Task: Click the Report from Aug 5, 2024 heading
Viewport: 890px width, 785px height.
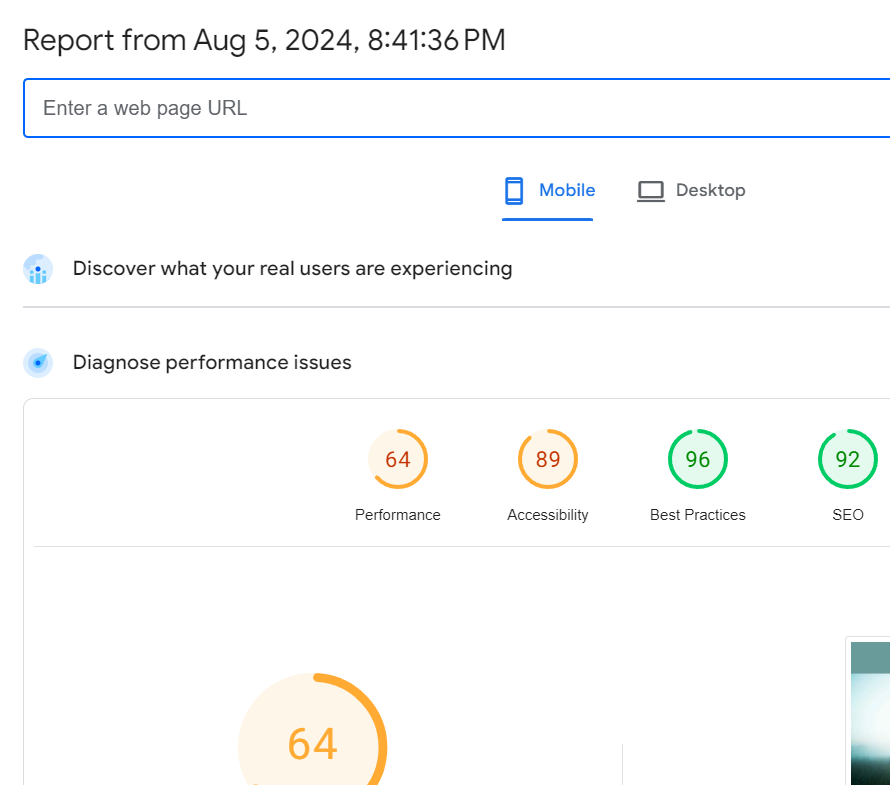Action: point(264,40)
